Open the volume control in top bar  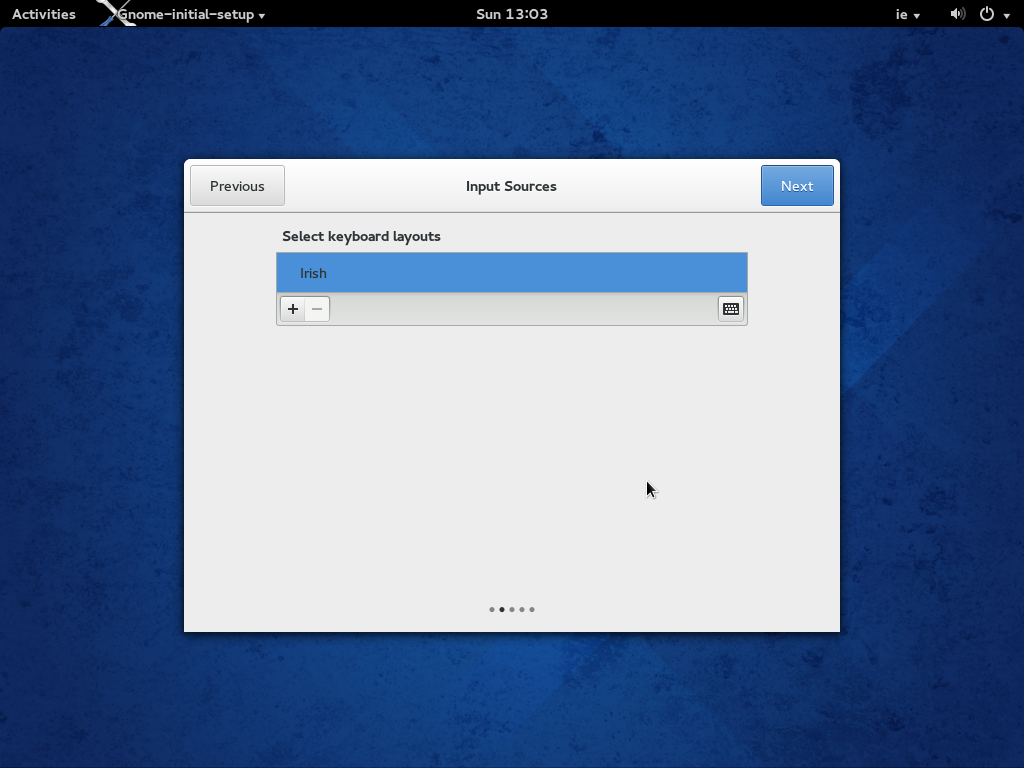[x=957, y=14]
